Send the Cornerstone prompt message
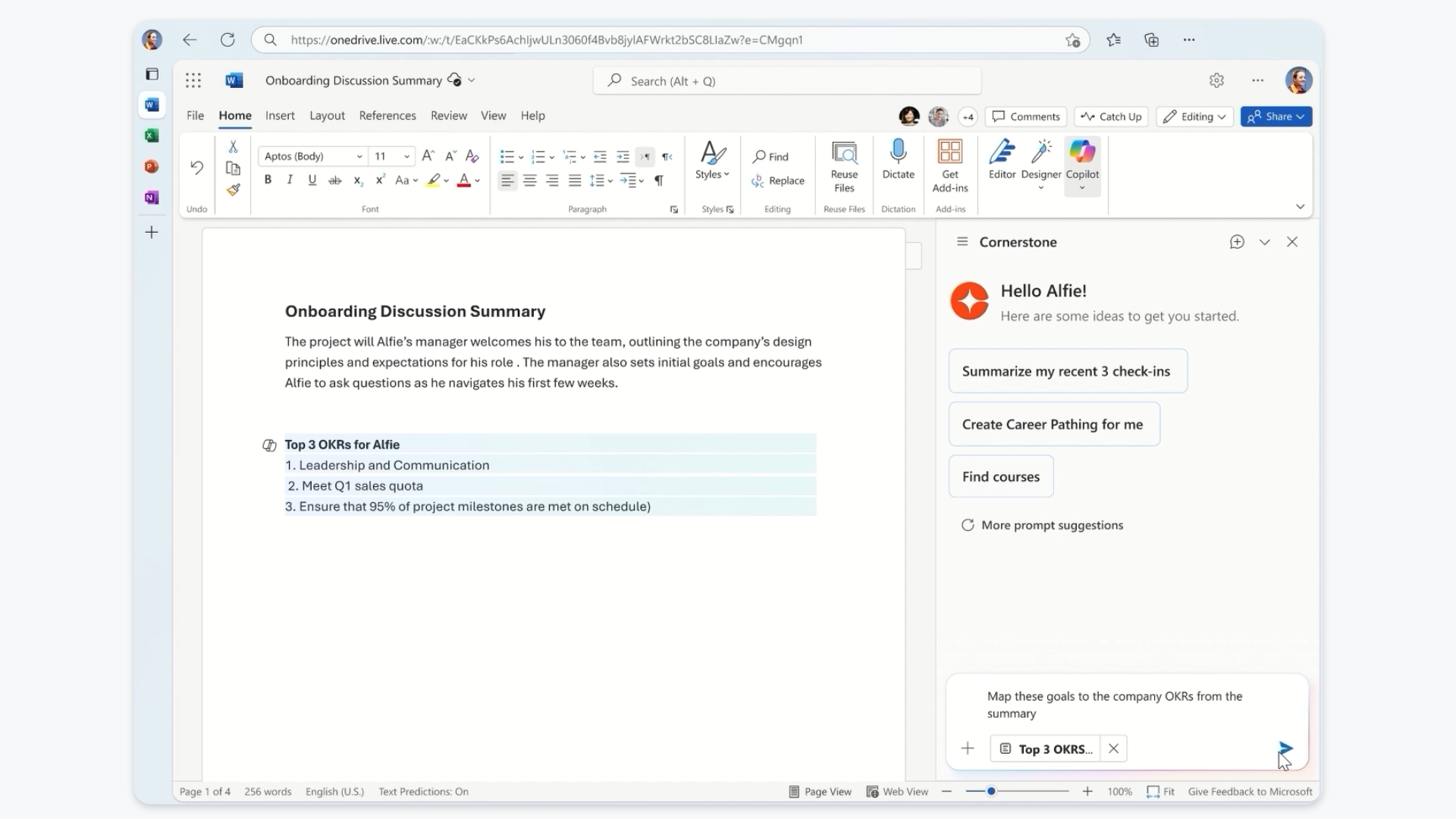Image resolution: width=1456 pixels, height=819 pixels. pos(1285,748)
